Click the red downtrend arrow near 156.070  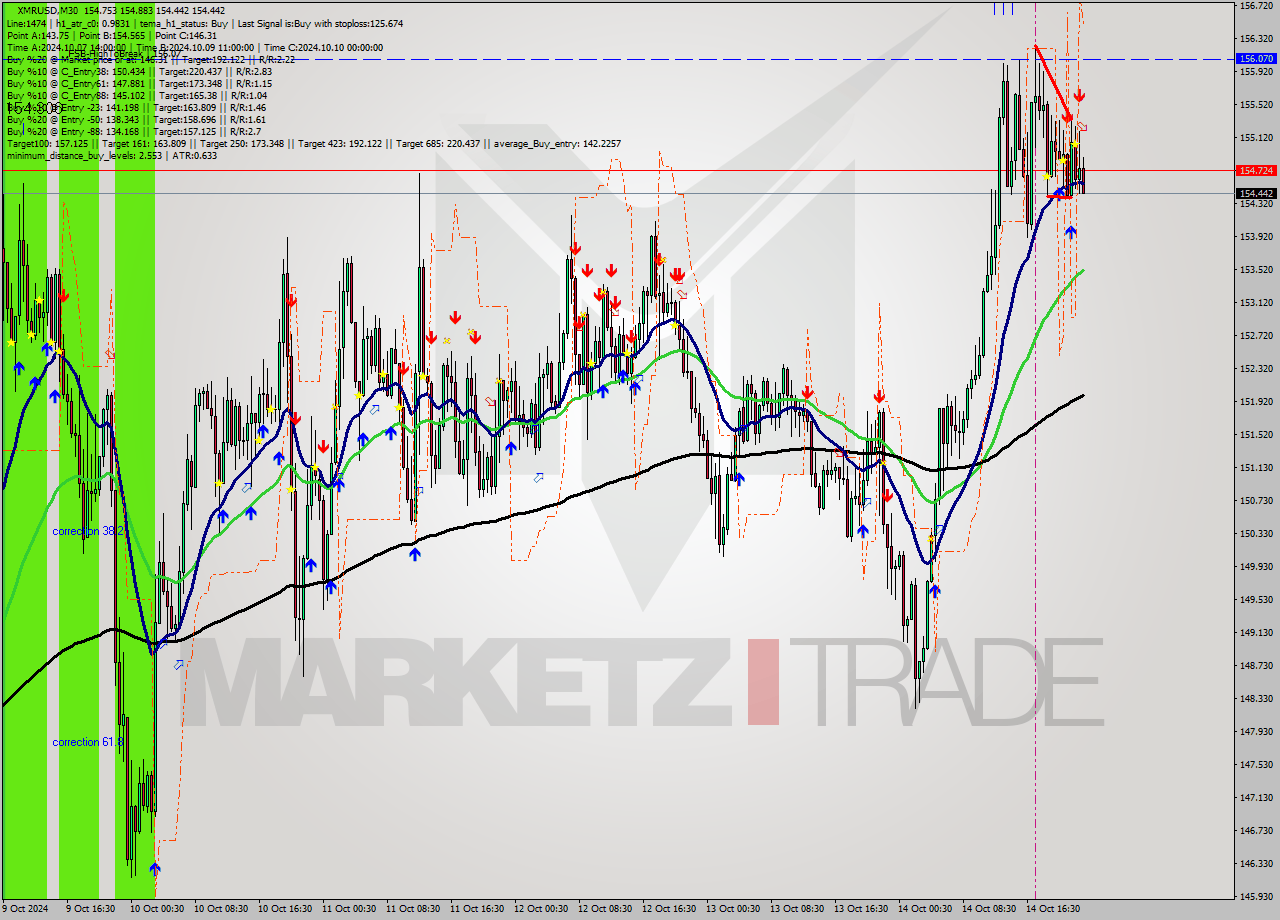(x=1054, y=84)
